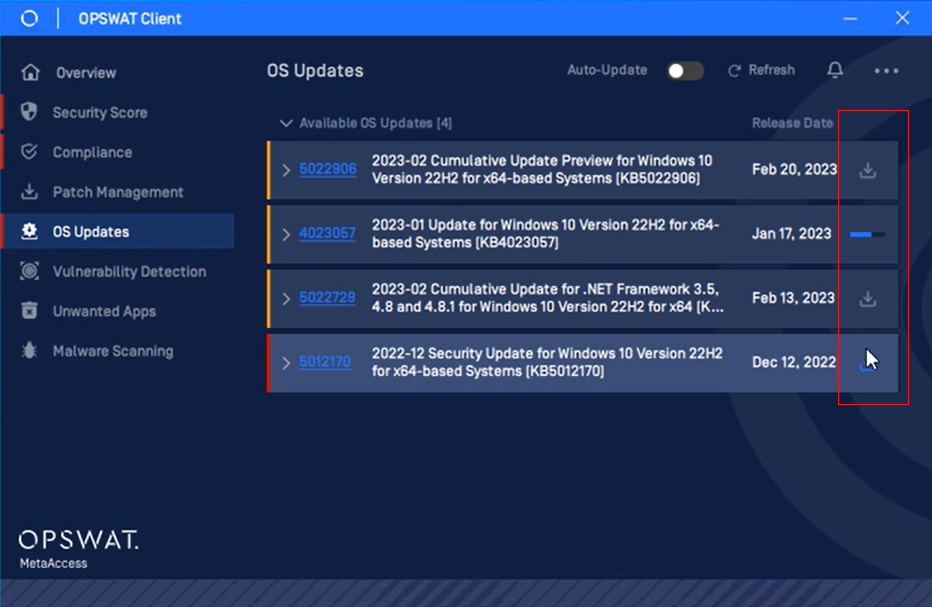Image resolution: width=932 pixels, height=607 pixels.
Task: Collapse the Available OS Updates section
Action: coord(286,123)
